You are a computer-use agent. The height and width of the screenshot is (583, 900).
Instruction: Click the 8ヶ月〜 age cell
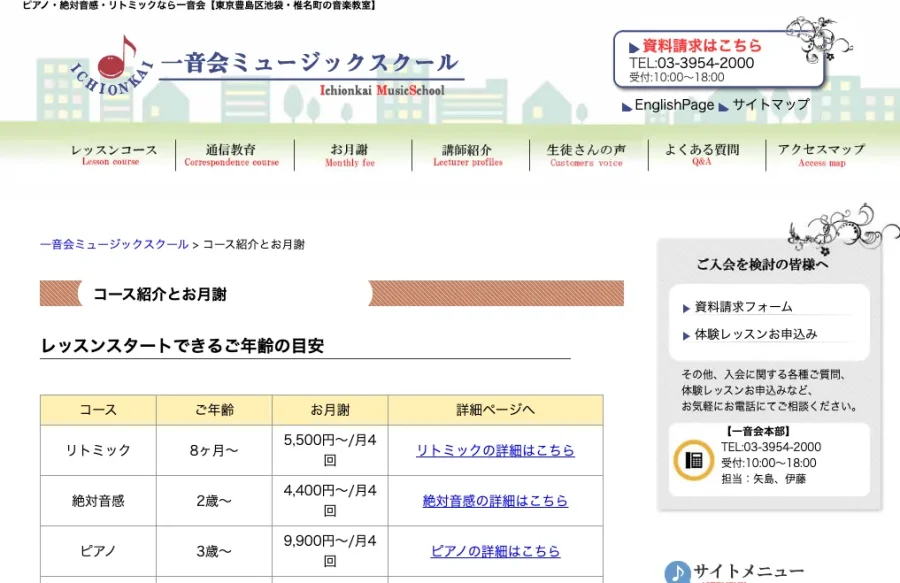click(214, 450)
